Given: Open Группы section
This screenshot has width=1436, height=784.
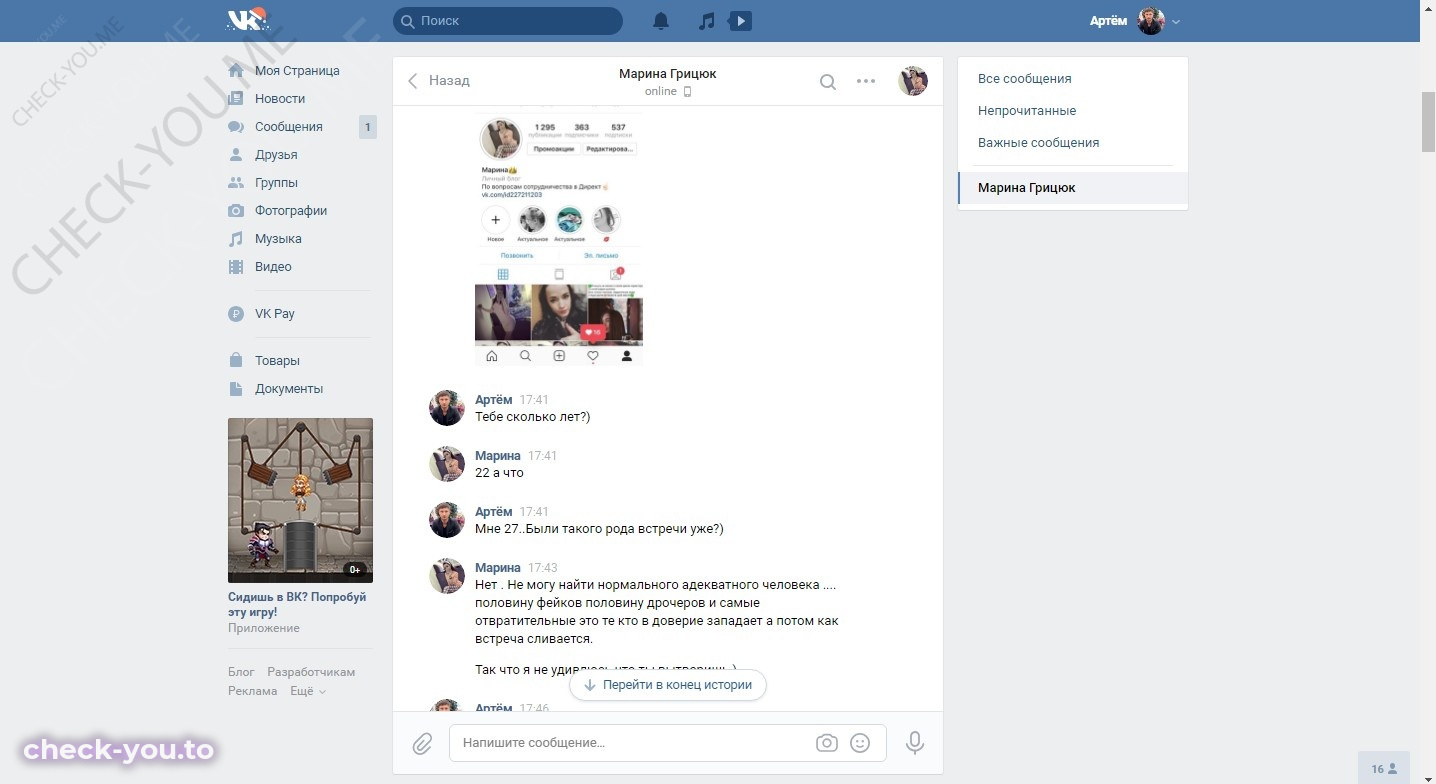Looking at the screenshot, I should pyautogui.click(x=276, y=183).
